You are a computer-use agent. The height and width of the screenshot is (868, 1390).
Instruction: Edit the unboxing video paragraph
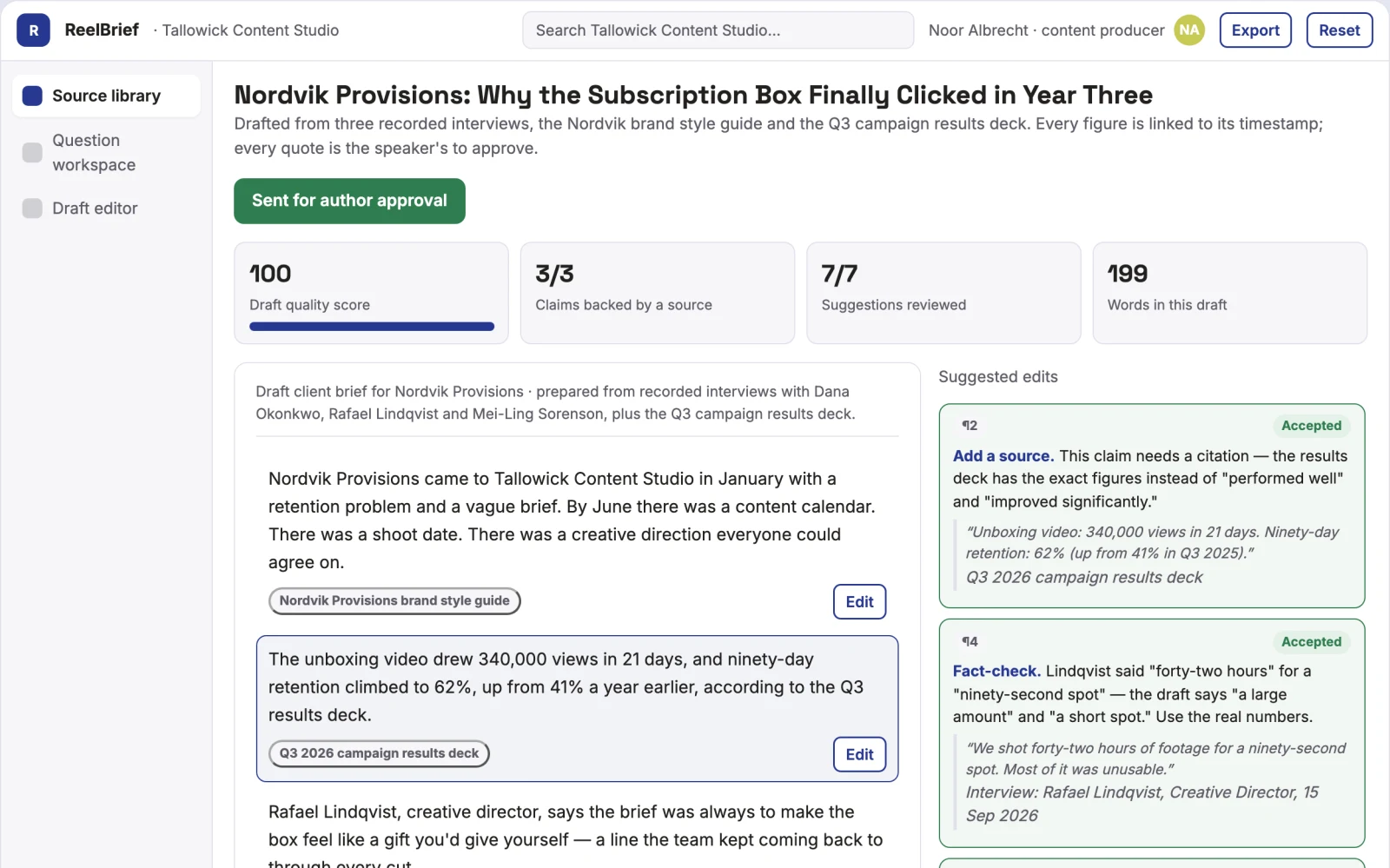[x=859, y=755]
